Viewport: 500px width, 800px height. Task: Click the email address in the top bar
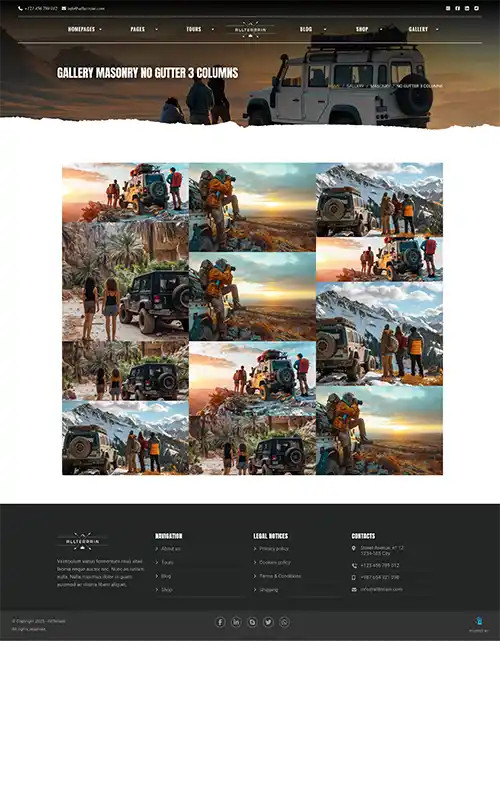[x=86, y=9]
